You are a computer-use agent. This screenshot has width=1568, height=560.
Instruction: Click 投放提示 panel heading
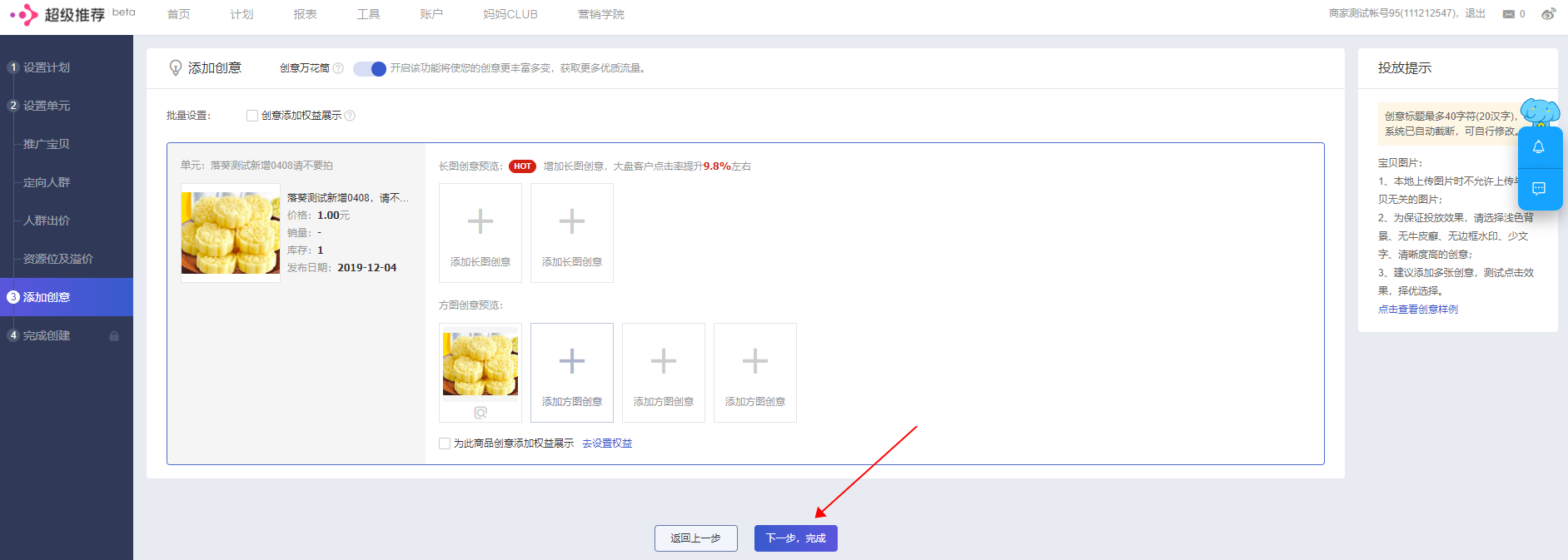pos(1405,68)
